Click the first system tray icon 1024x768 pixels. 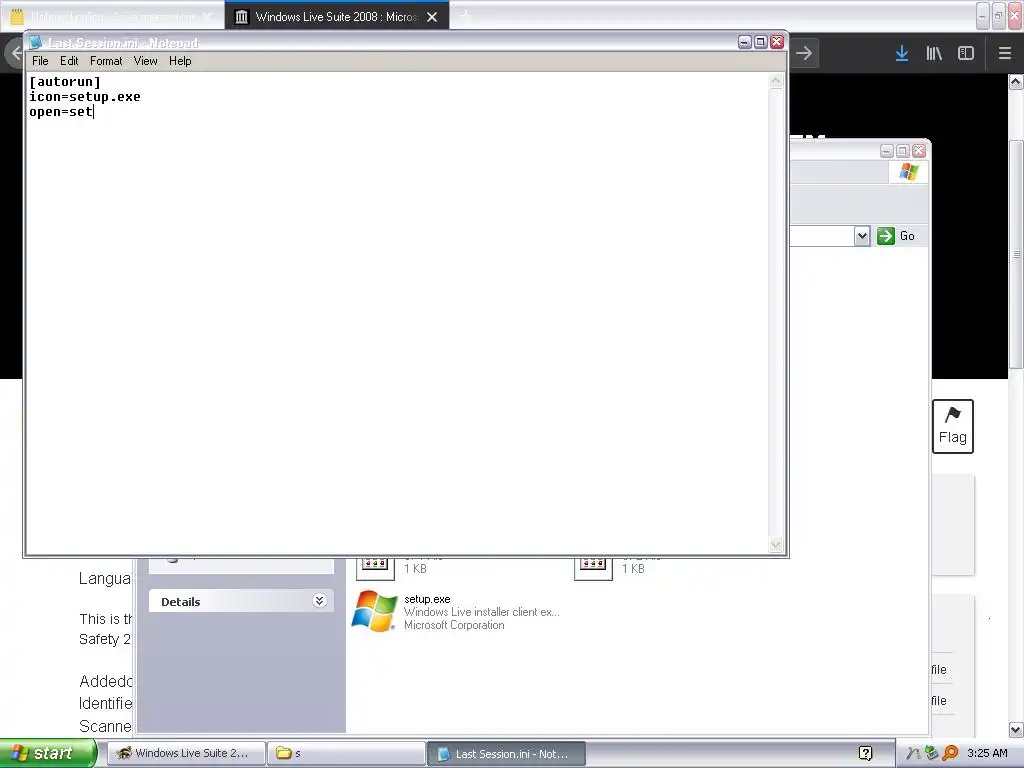coord(913,753)
